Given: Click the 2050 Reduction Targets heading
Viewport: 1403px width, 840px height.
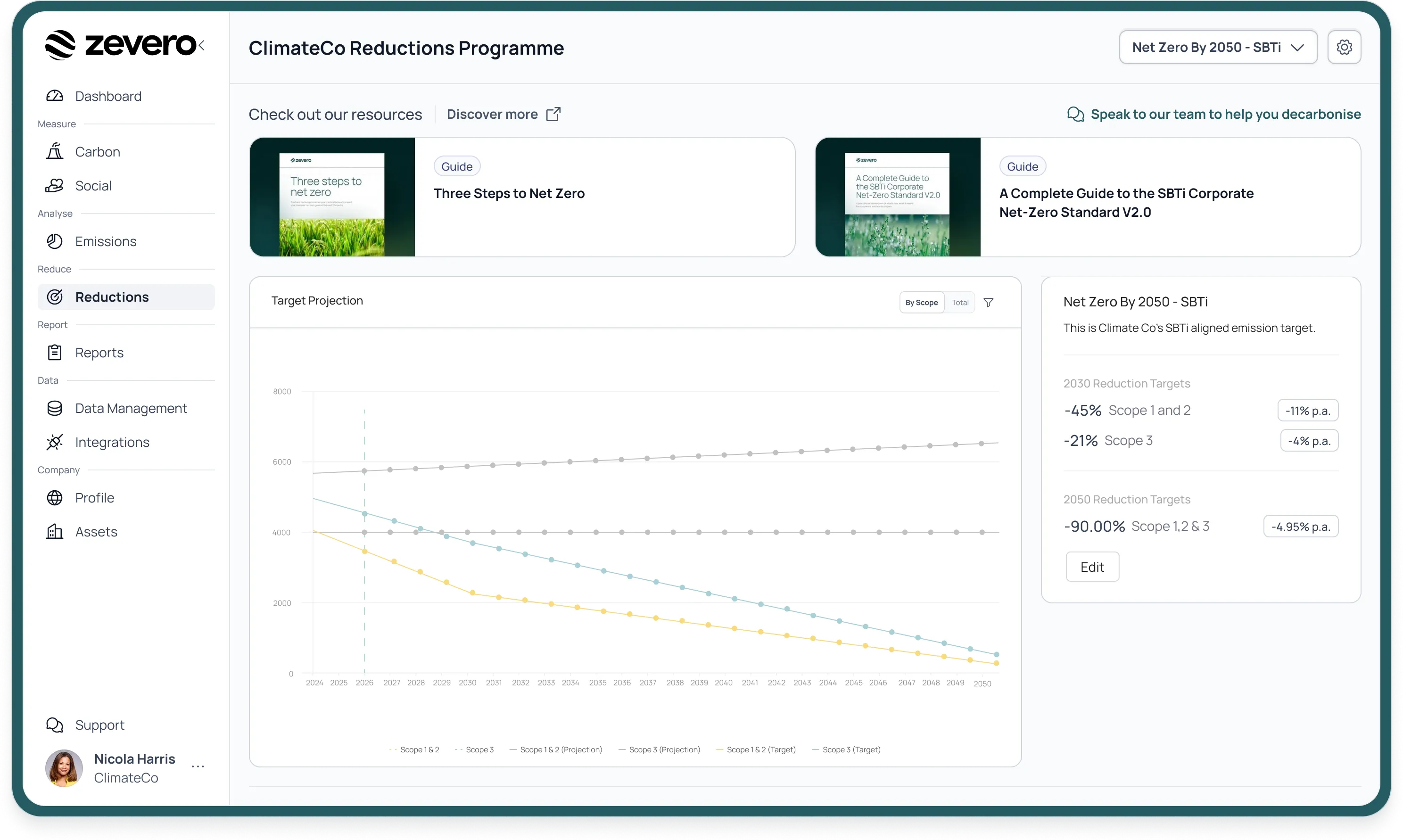Looking at the screenshot, I should click(1126, 499).
